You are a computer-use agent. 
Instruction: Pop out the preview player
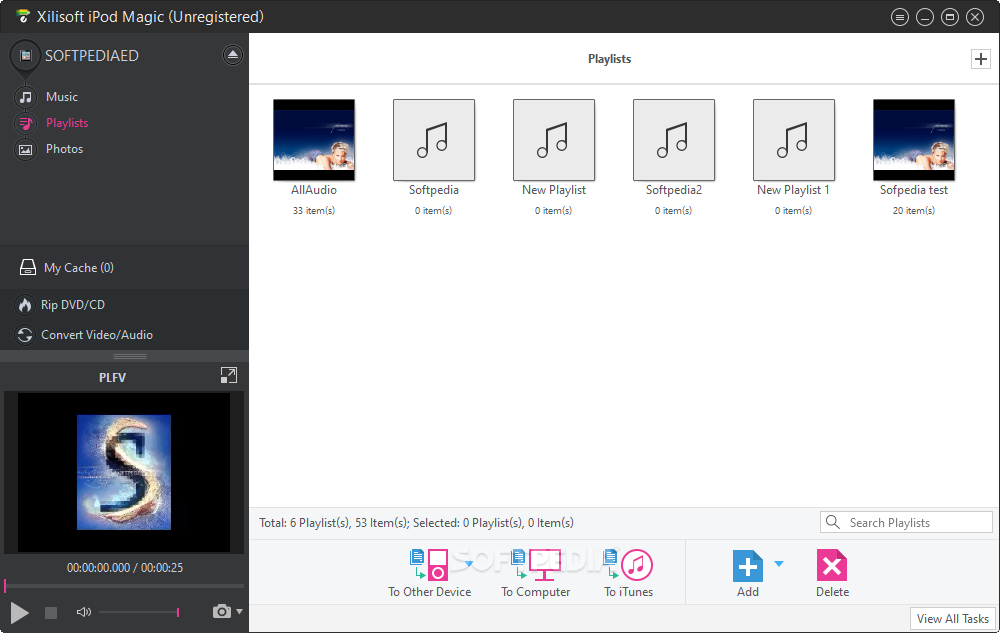pyautogui.click(x=228, y=375)
